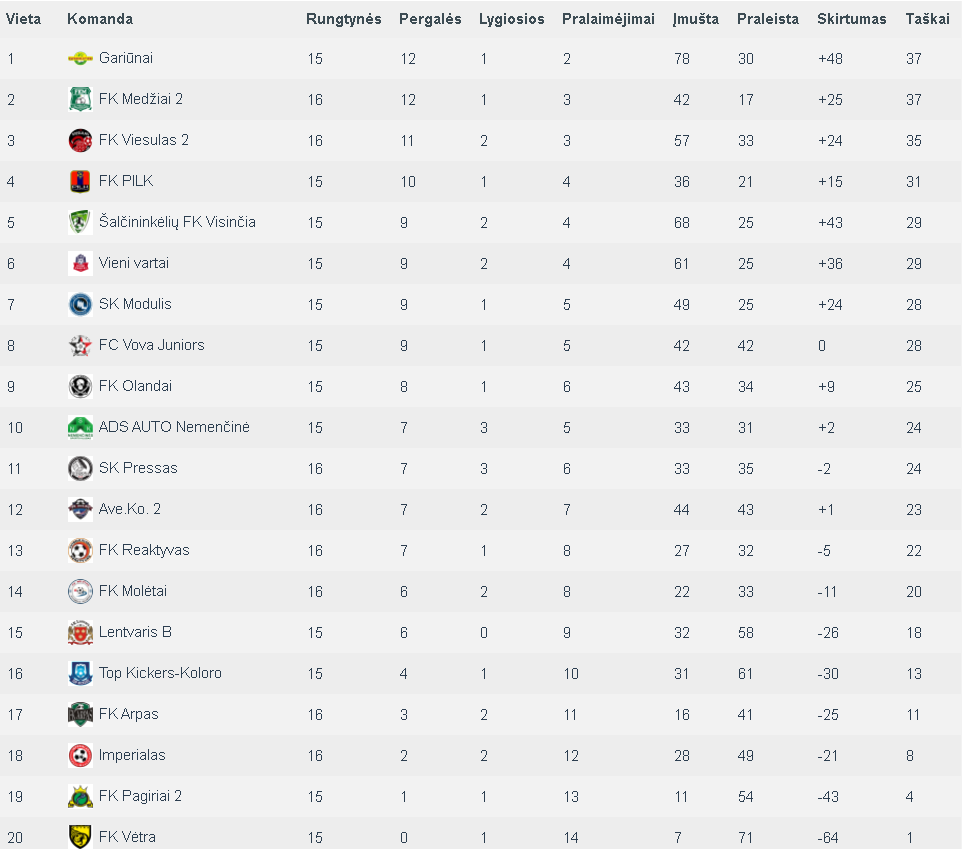Click the ADS AUTO Nemenčinė green logo
The height and width of the screenshot is (849, 963).
click(80, 428)
